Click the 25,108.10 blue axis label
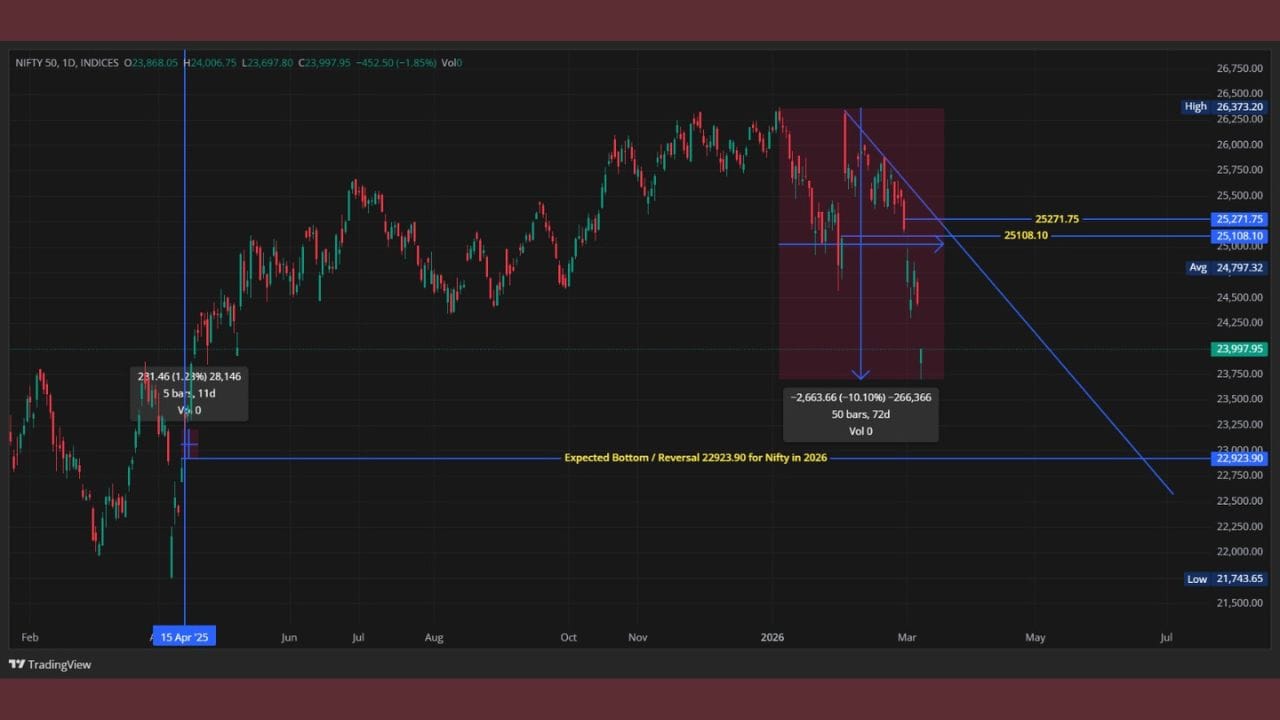The height and width of the screenshot is (720, 1280). coord(1239,236)
